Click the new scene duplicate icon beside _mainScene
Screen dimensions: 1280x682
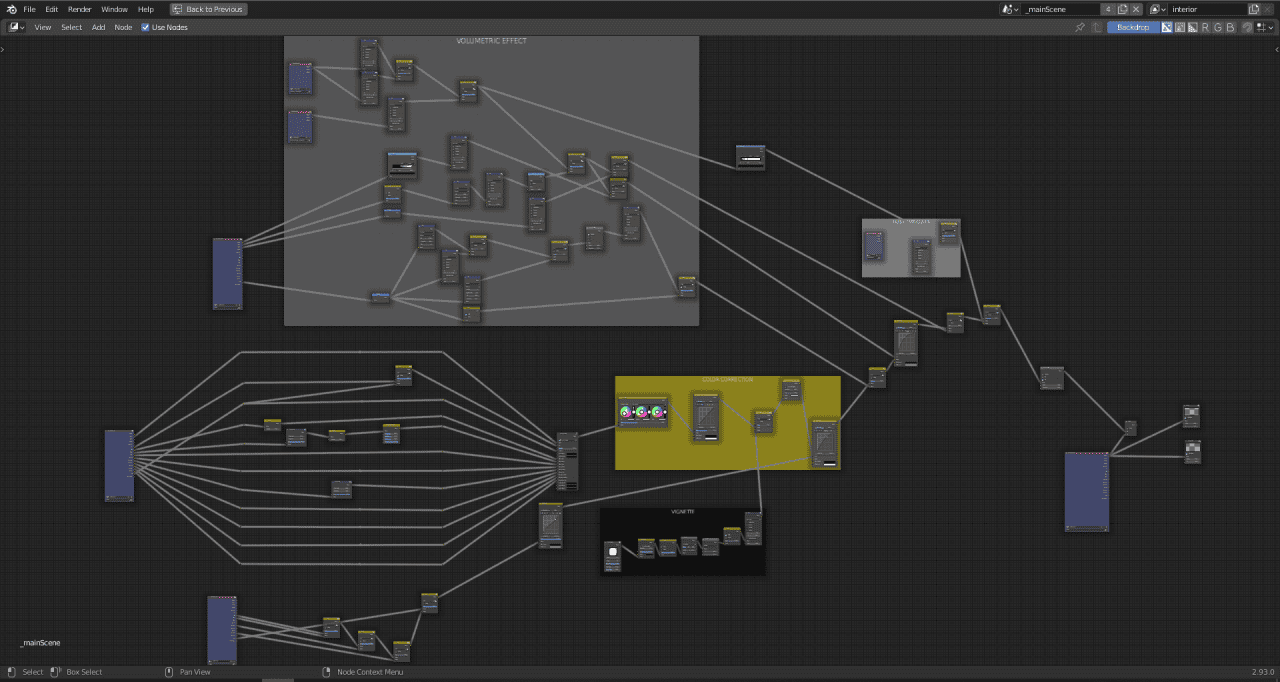click(x=1123, y=9)
